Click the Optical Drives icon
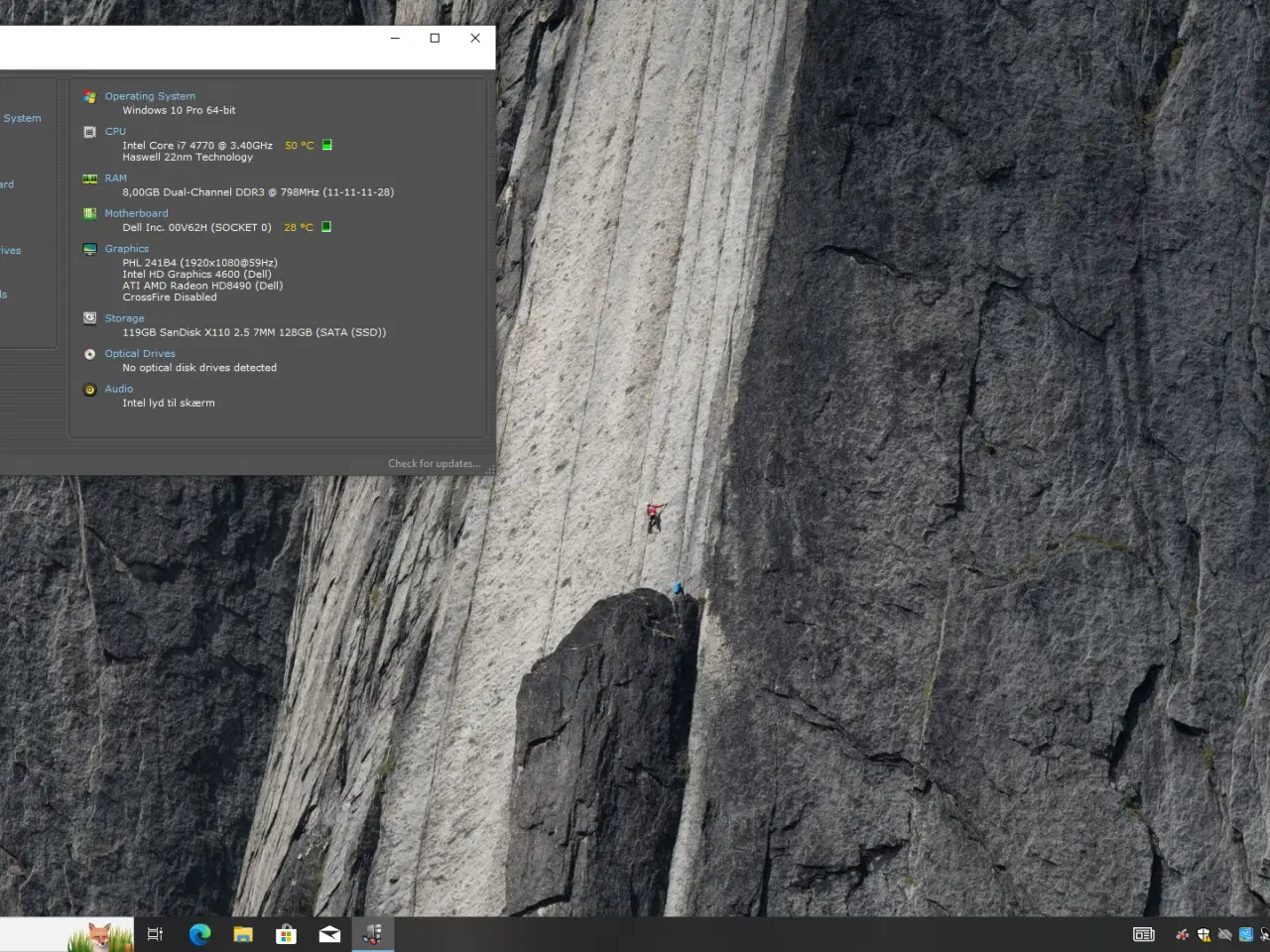Screen dimensions: 1270x952 89,353
